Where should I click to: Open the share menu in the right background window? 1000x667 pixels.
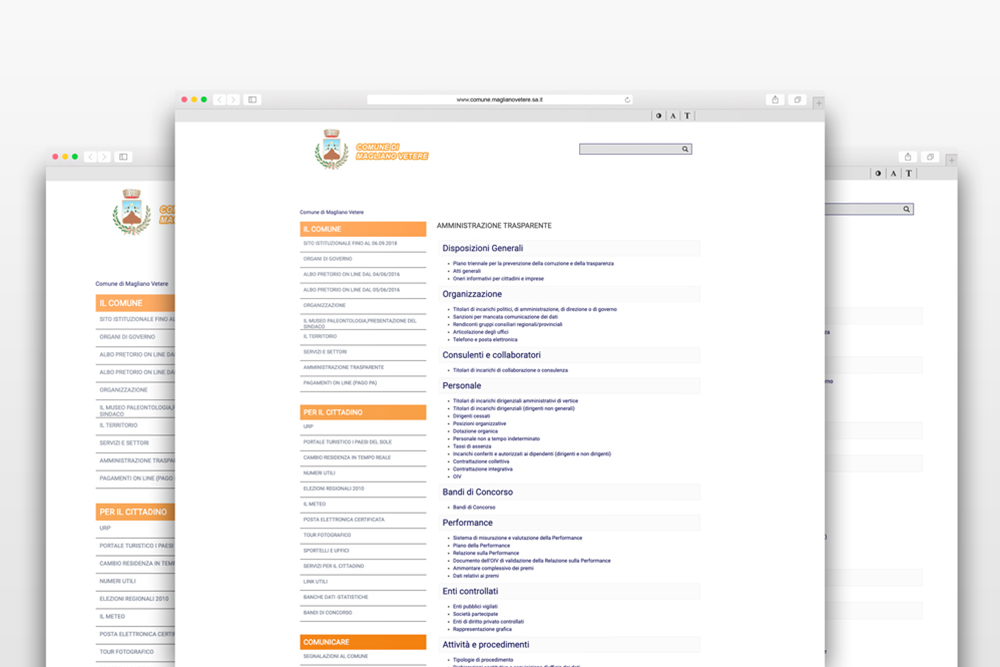908,157
